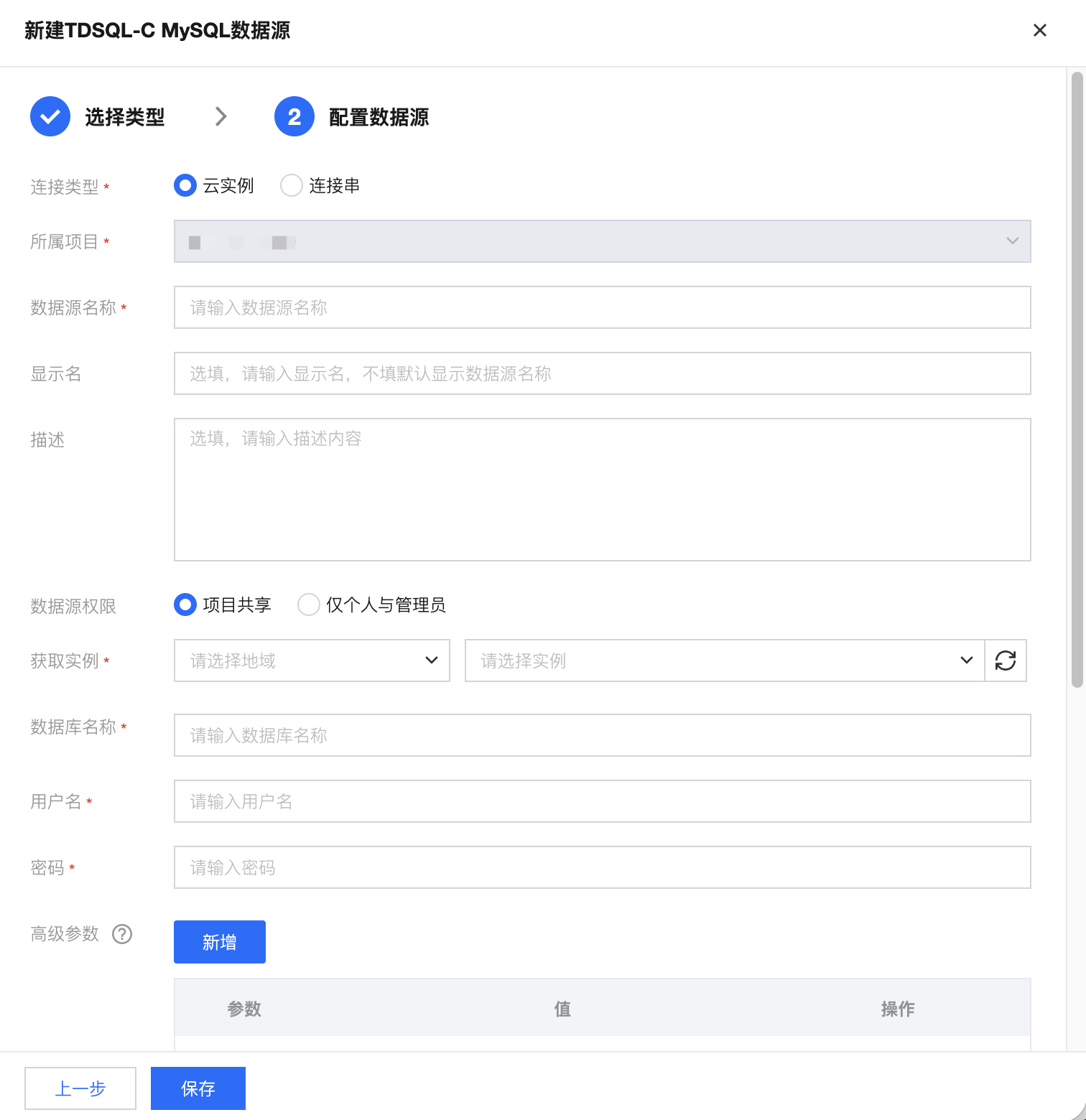Click the dialog vertical scrollbar
This screenshot has width=1086, height=1120.
click(x=1077, y=380)
